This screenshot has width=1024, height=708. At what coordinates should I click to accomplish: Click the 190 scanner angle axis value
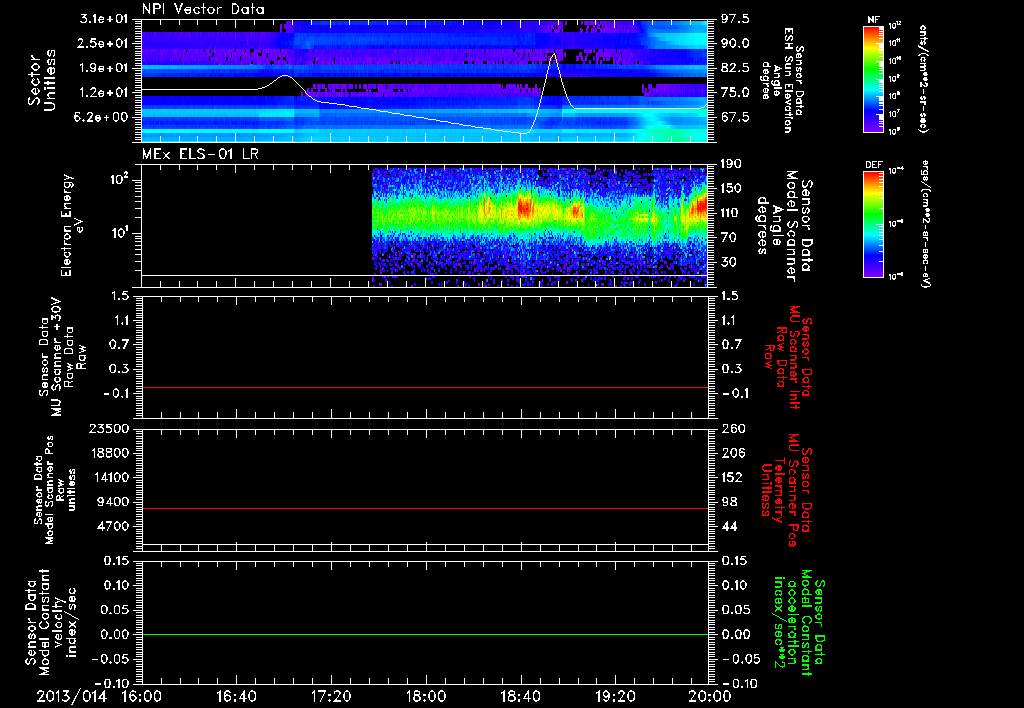pos(732,165)
